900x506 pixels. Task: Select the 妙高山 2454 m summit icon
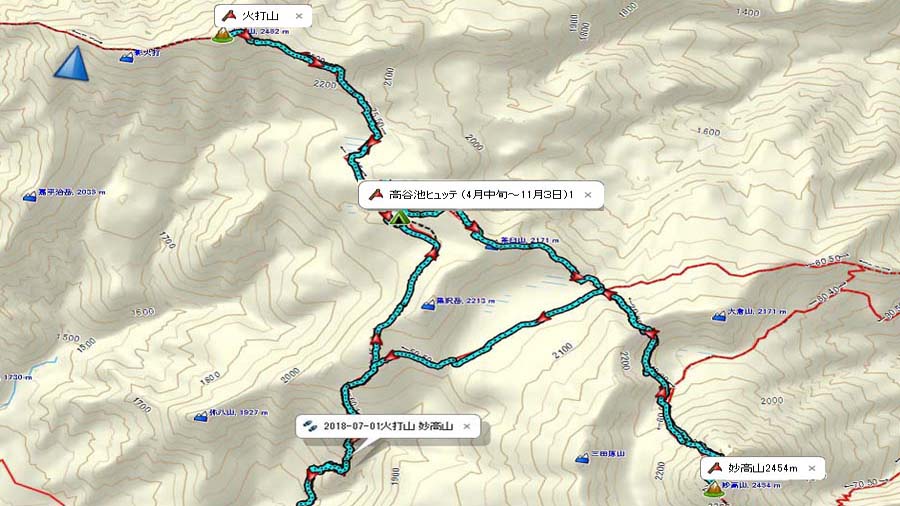[x=713, y=489]
